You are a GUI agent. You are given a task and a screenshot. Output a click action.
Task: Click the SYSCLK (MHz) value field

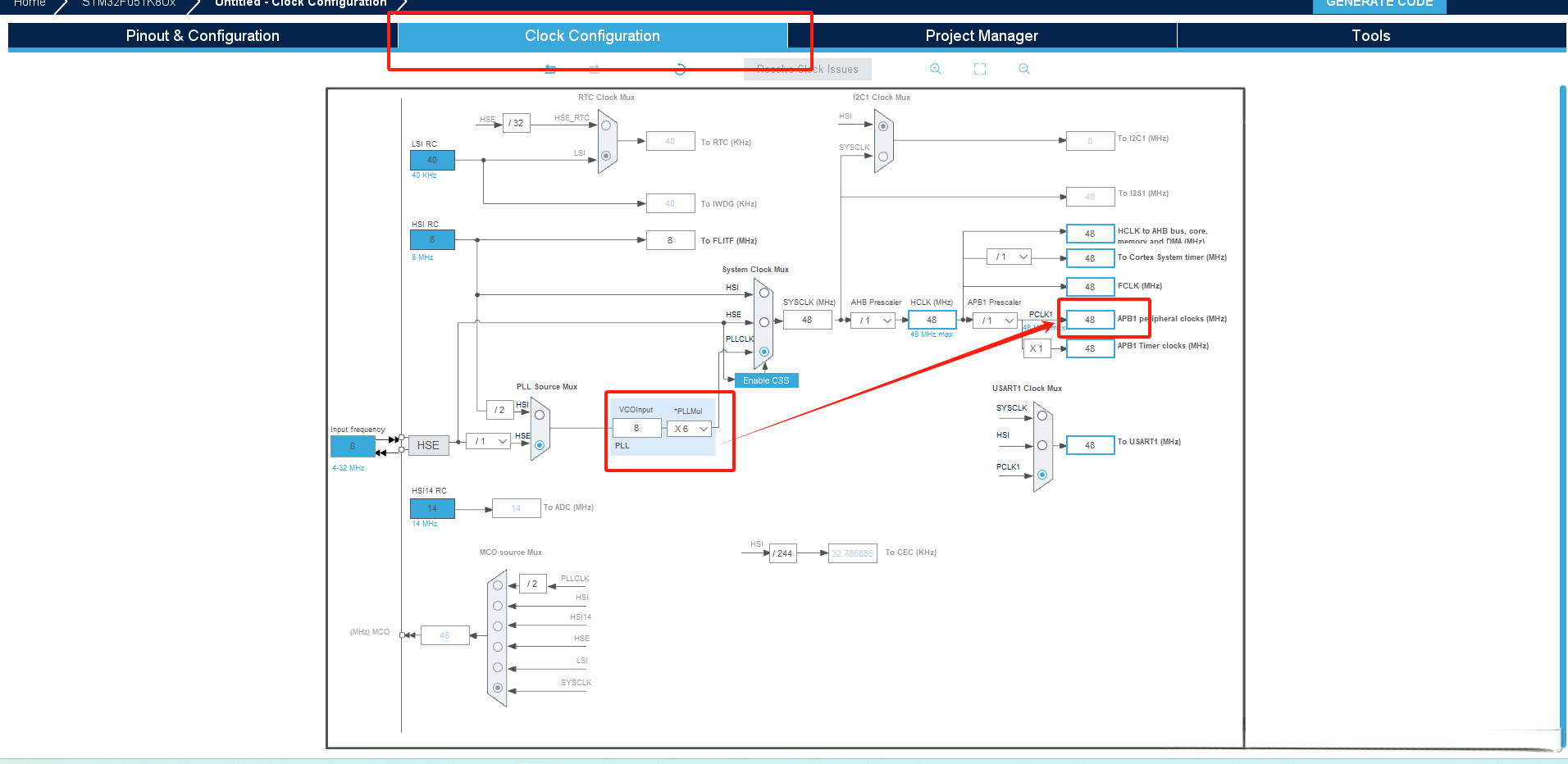coord(807,320)
